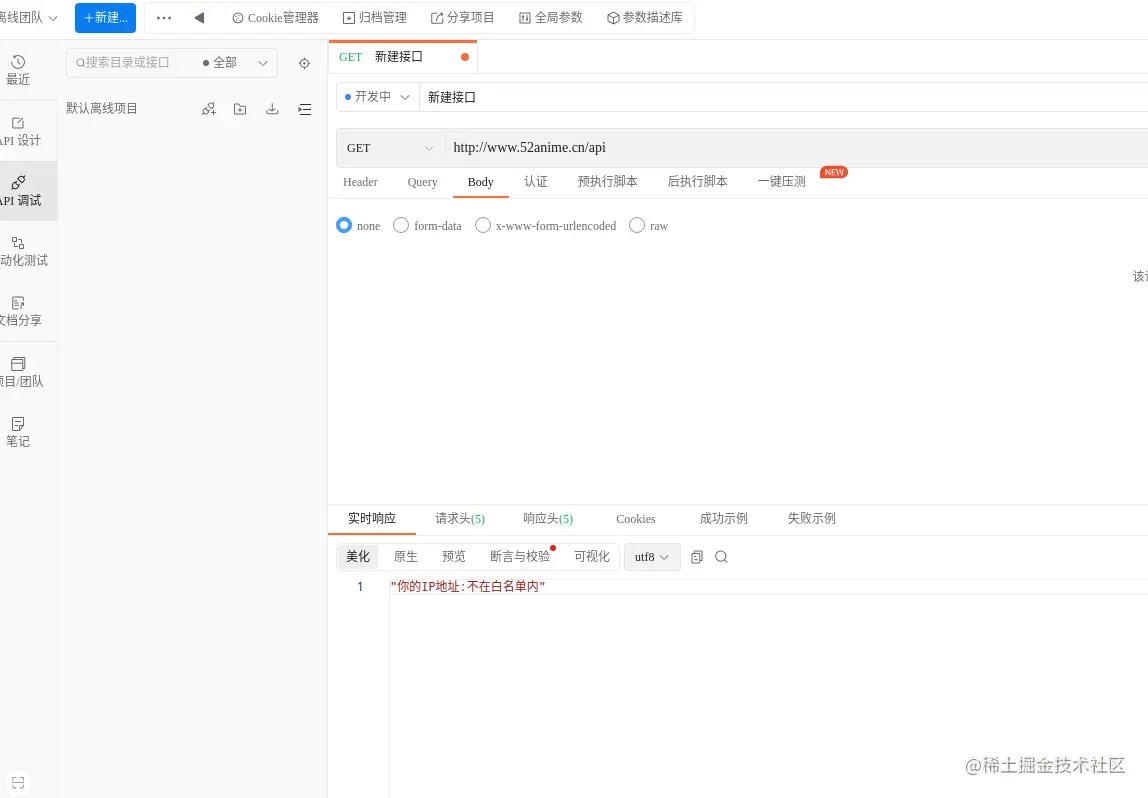
Task: Open the 认证 tab
Action: [x=535, y=182]
